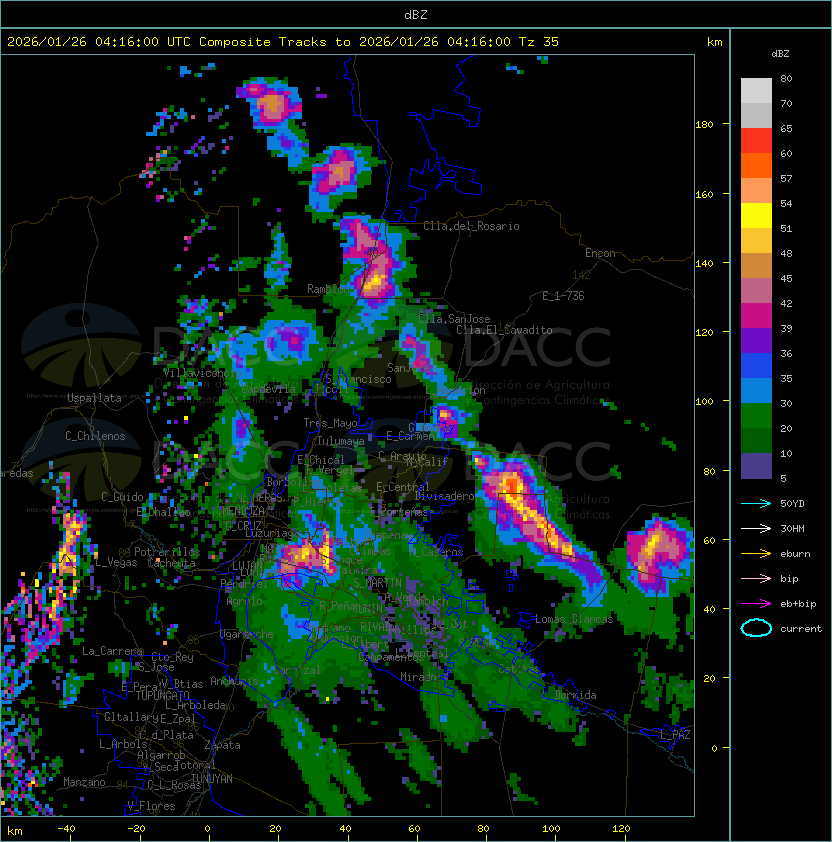Click the 'L_PAZ' place label

point(675,734)
